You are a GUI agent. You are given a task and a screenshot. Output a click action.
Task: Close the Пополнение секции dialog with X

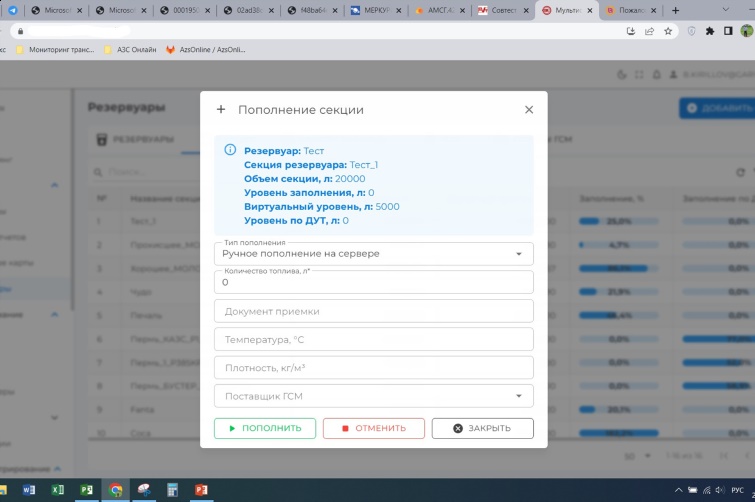(529, 110)
